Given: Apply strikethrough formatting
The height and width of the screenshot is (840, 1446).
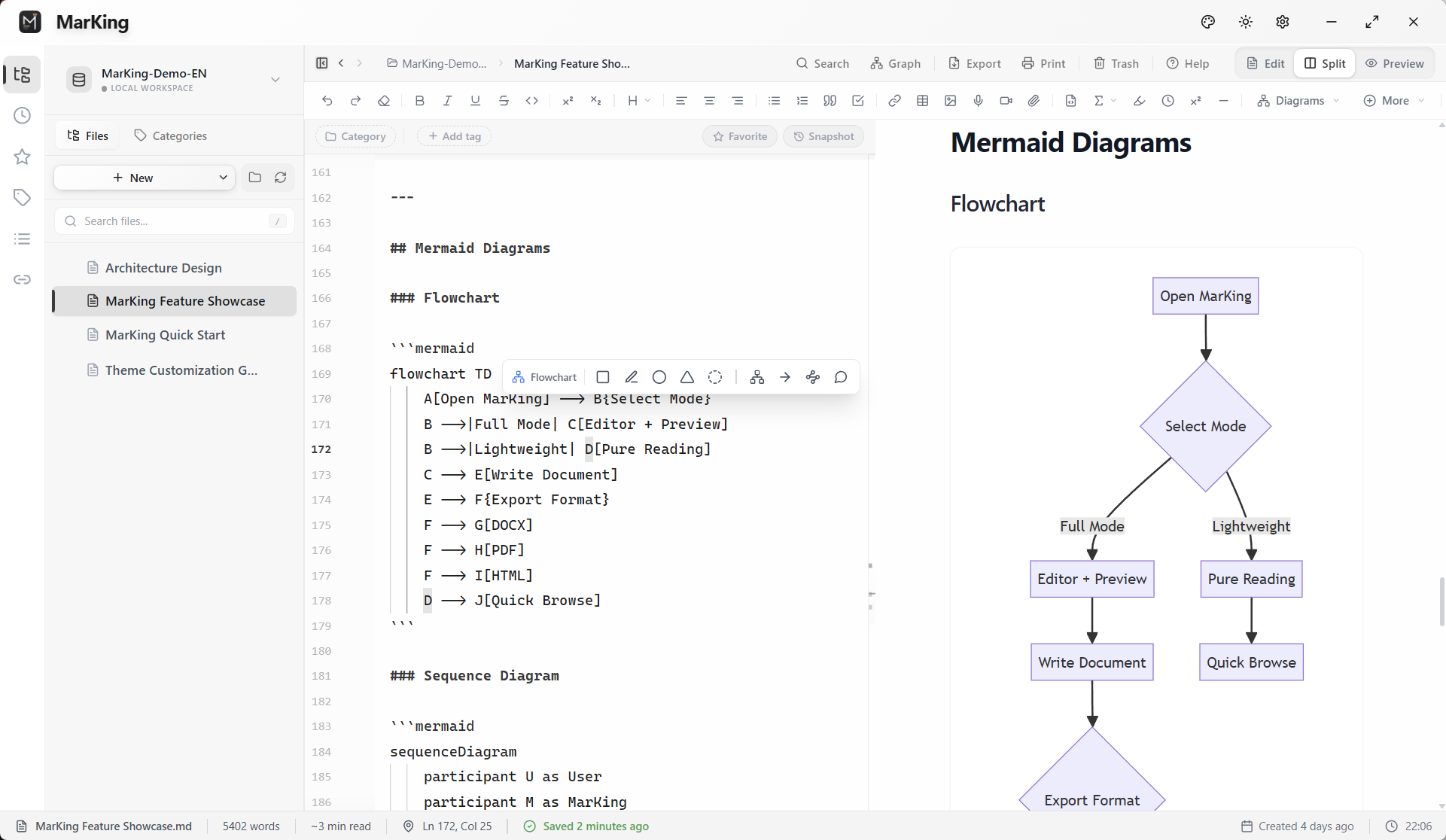Looking at the screenshot, I should pos(504,101).
